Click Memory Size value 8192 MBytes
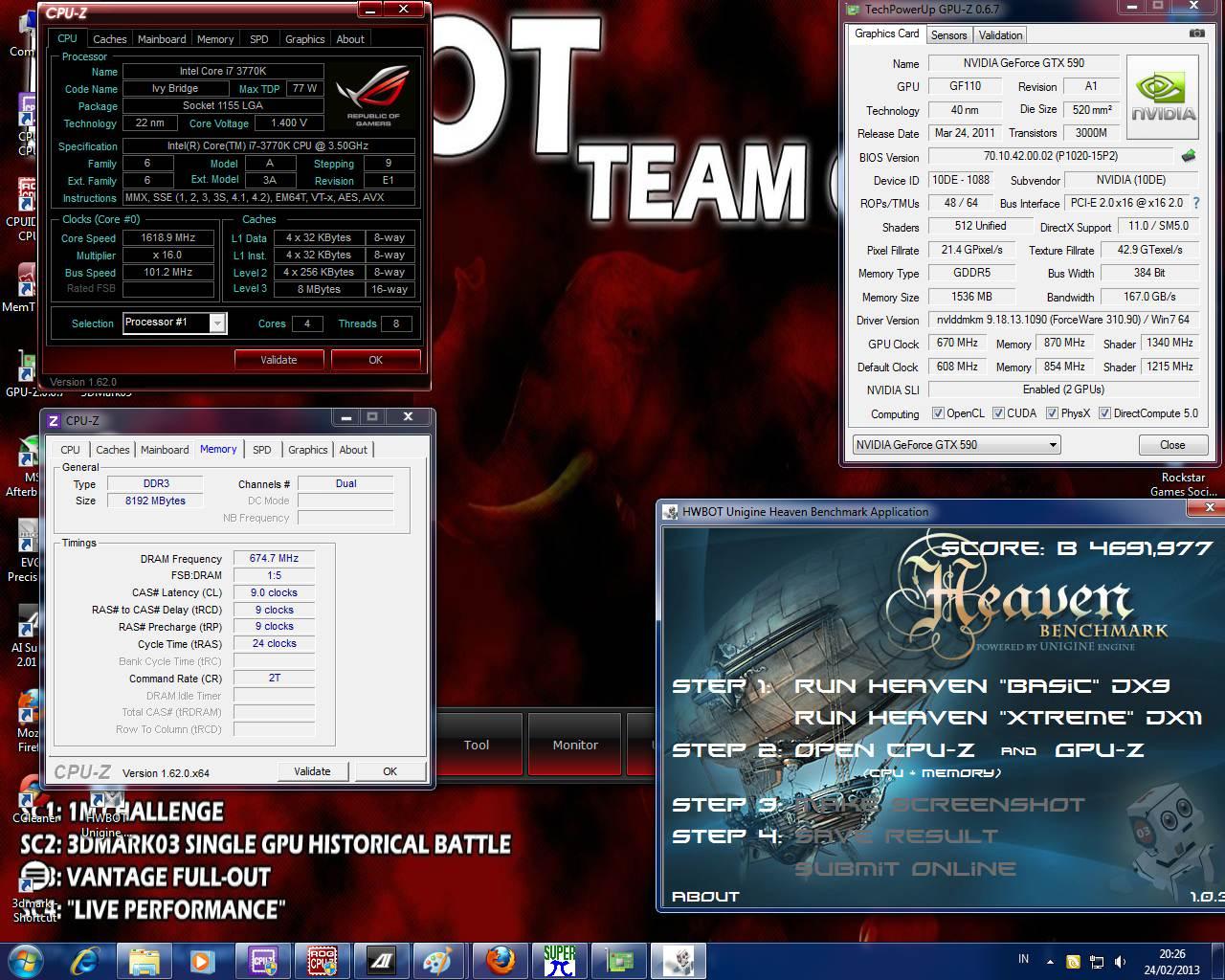 (155, 501)
